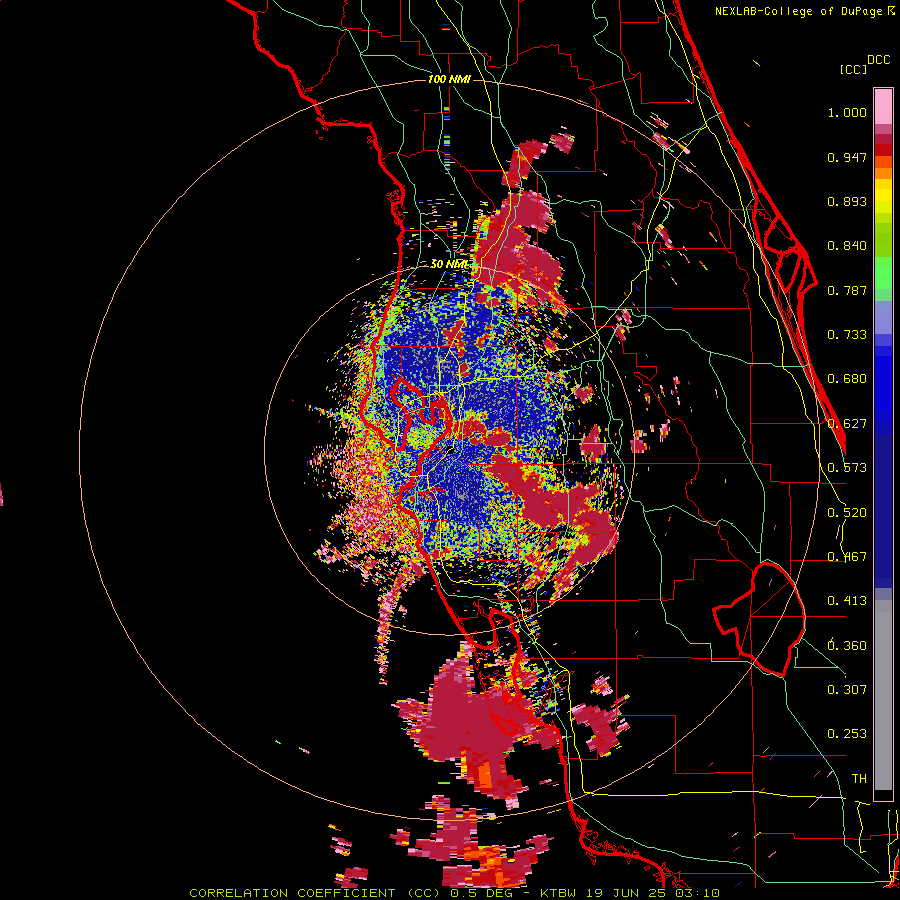The image size is (900, 900).
Task: Select the 0.947 scale value
Action: pyautogui.click(x=847, y=157)
